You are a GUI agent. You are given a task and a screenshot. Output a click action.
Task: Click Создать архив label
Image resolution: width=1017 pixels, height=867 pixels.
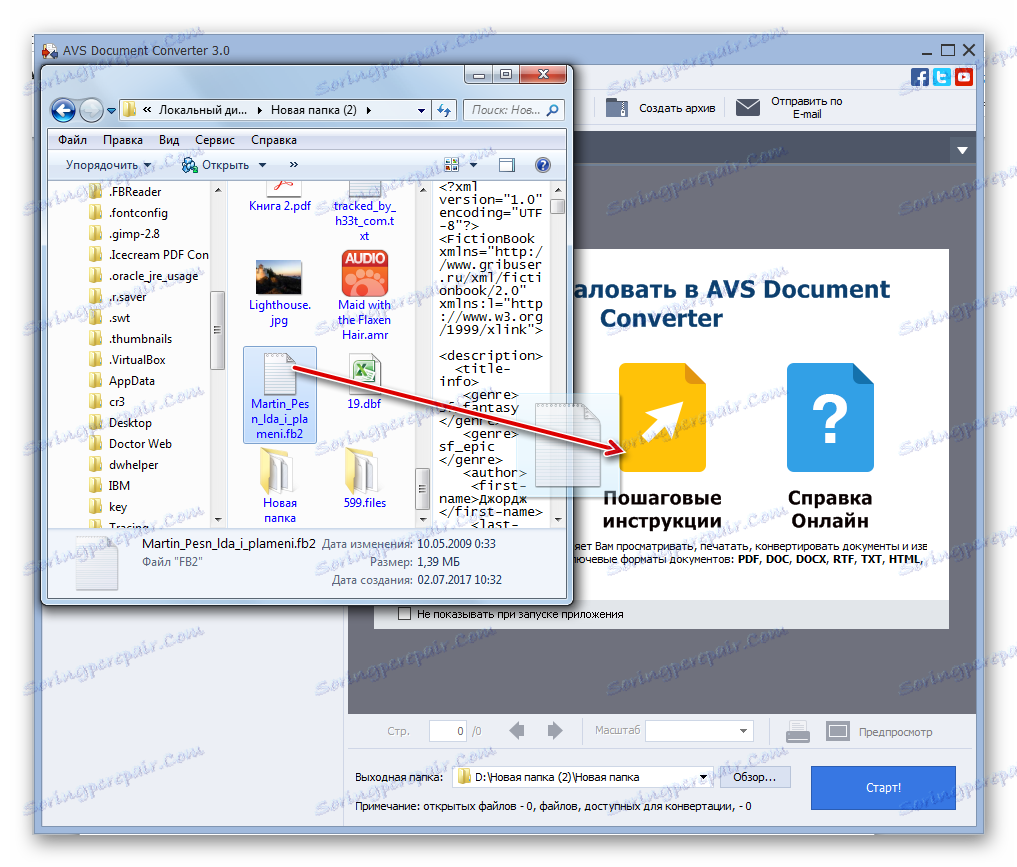677,108
